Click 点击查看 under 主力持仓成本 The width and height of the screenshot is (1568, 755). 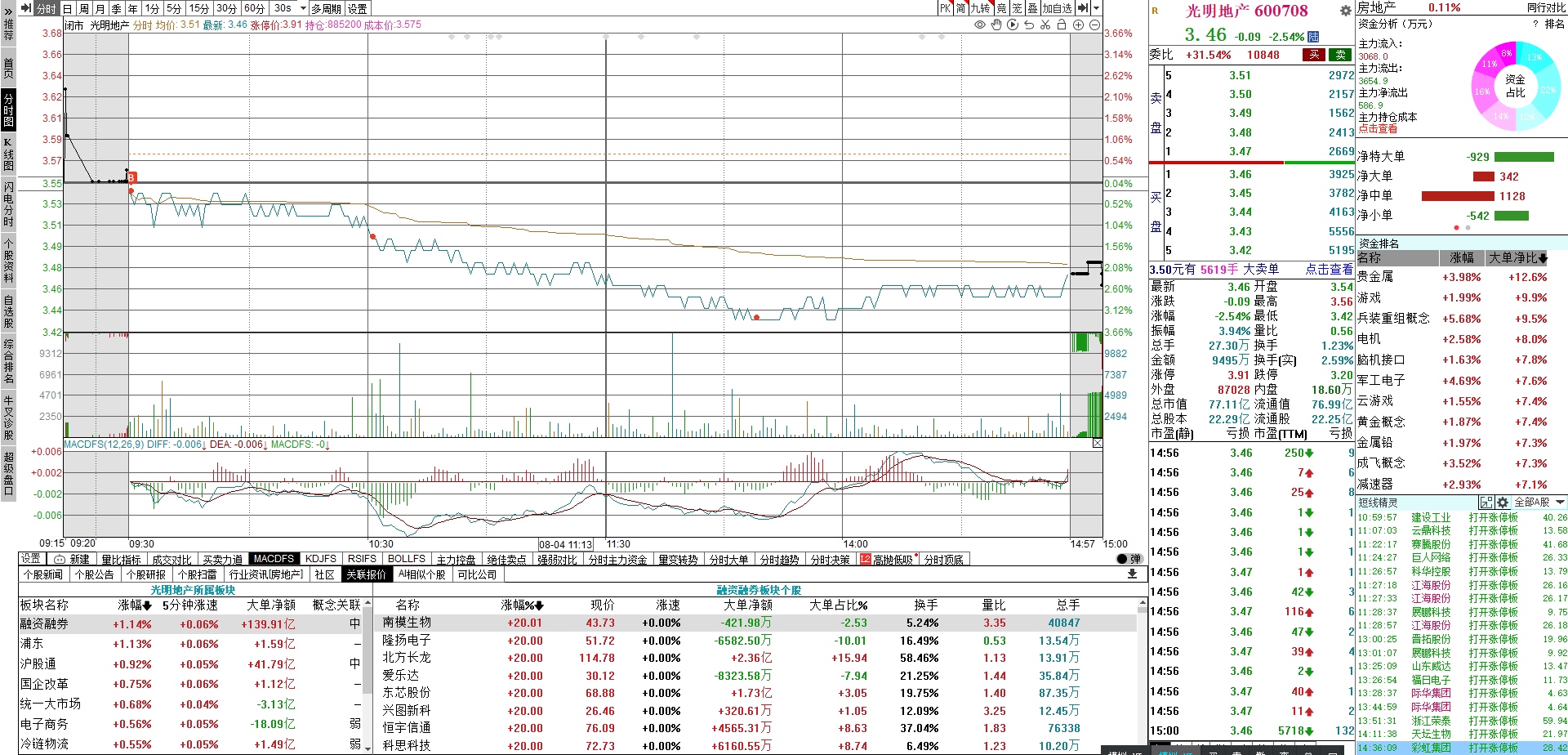click(x=1378, y=129)
